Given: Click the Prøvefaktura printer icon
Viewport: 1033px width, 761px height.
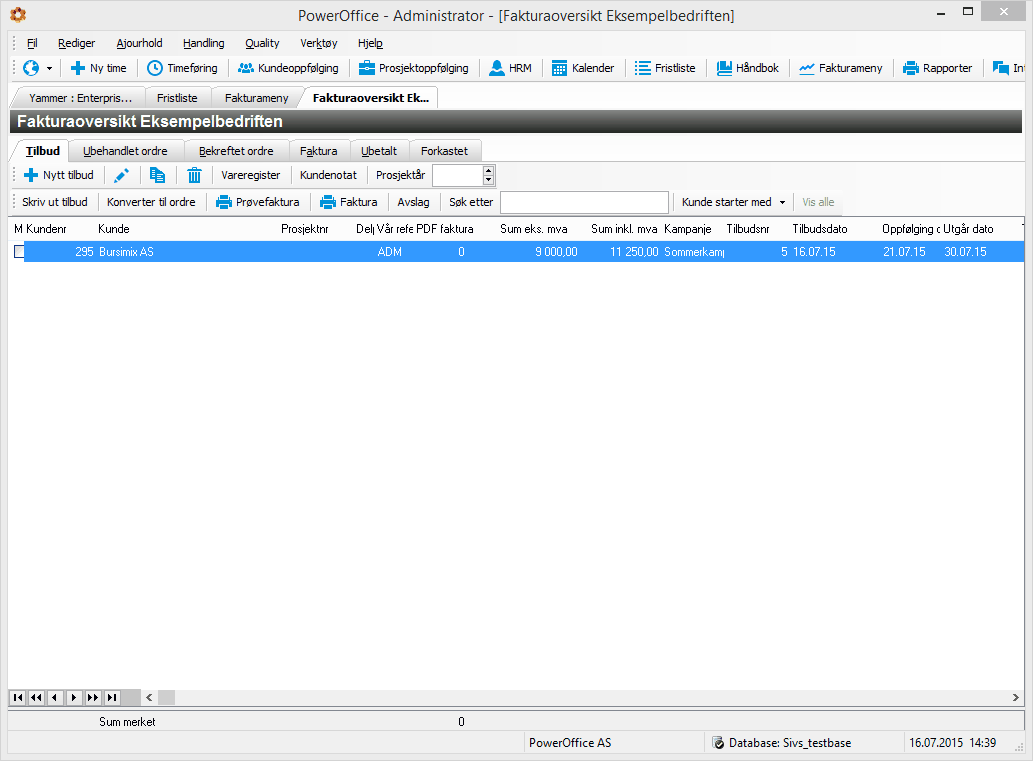Looking at the screenshot, I should click(x=224, y=202).
